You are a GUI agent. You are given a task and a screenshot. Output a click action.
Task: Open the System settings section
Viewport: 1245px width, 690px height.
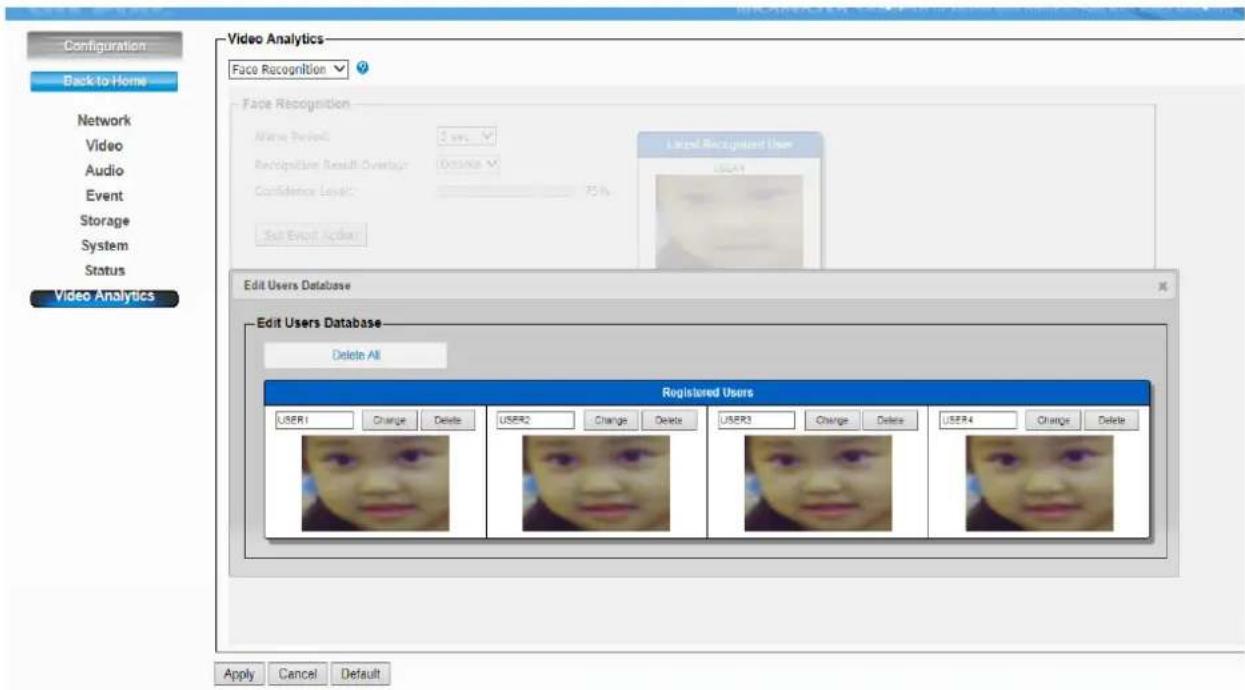click(x=104, y=245)
